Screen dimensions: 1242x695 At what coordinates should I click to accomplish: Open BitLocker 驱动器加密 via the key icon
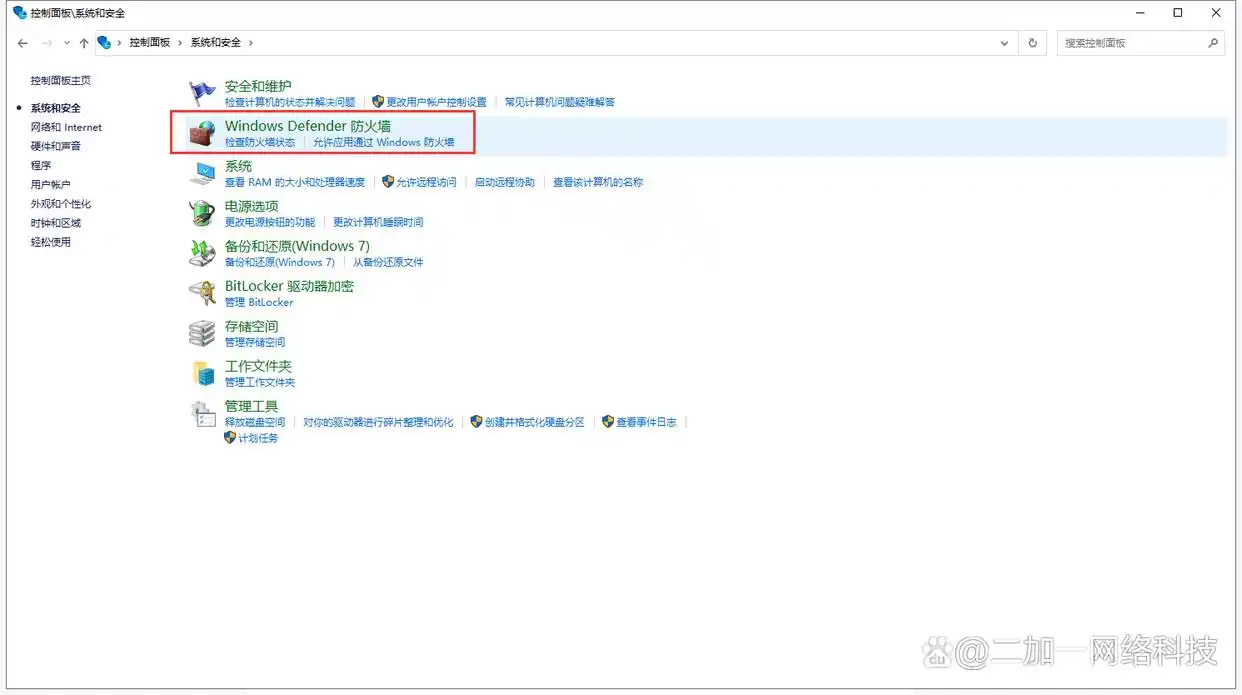202,292
